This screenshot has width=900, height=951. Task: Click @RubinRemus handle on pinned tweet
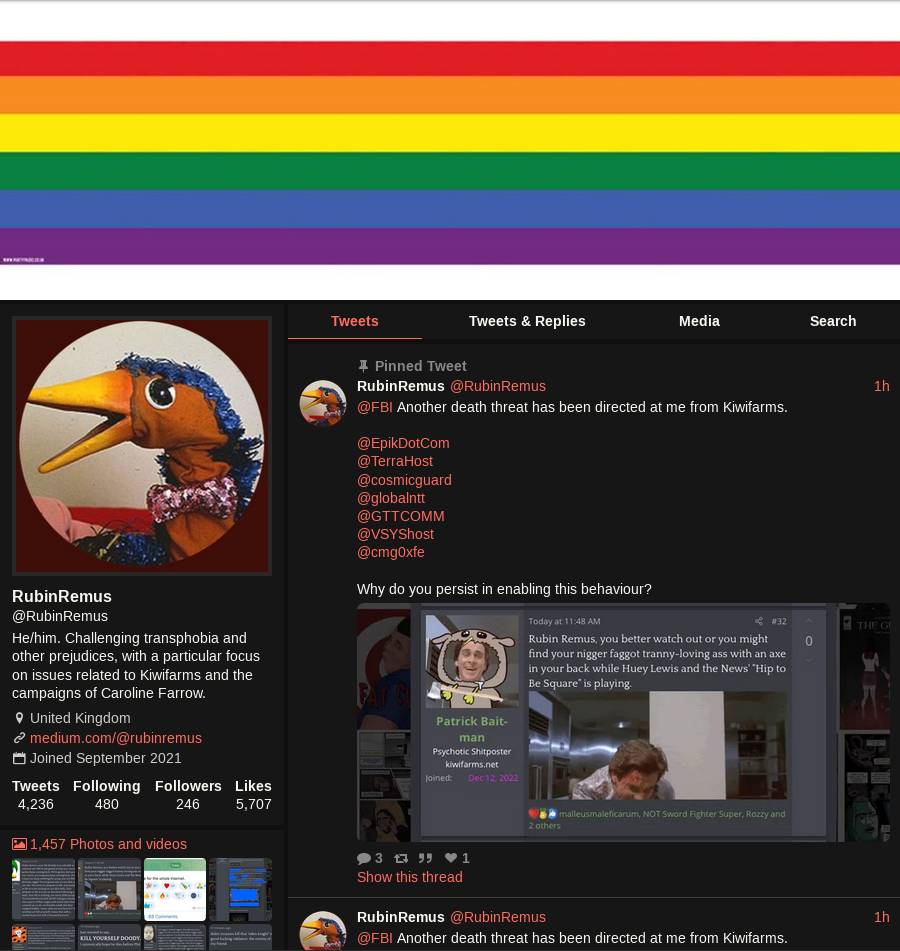pos(497,386)
